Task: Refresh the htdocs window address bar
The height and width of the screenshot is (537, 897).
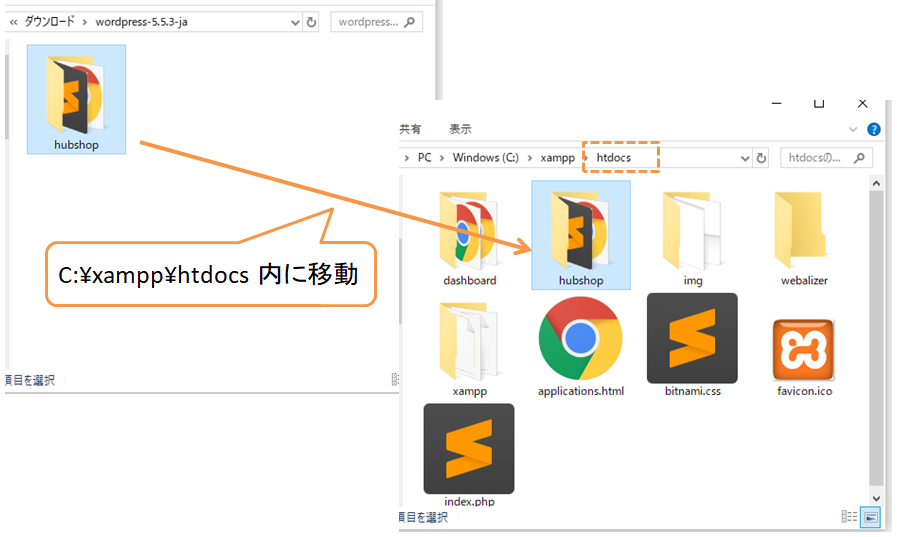Action: point(761,158)
